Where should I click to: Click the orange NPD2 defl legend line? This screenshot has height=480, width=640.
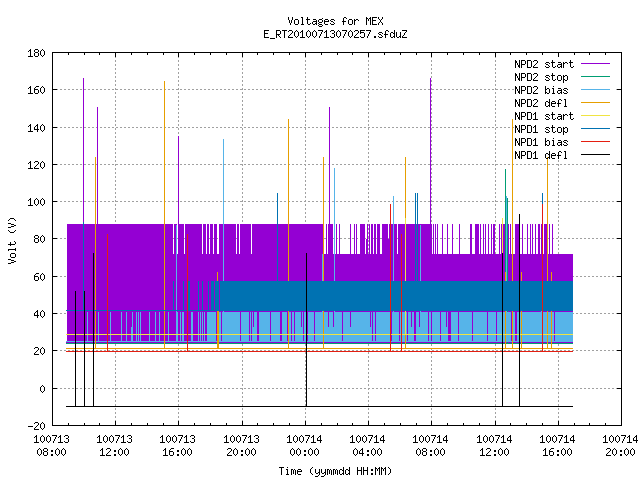click(x=596, y=103)
